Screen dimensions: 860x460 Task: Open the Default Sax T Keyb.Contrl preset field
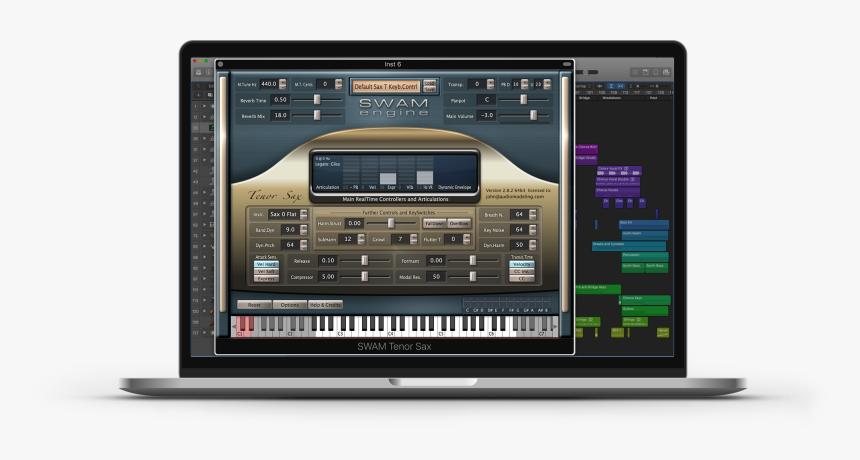(x=387, y=87)
